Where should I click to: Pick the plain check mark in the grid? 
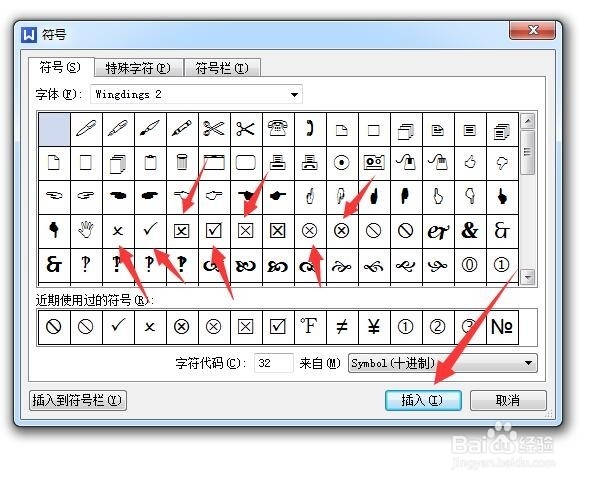pyautogui.click(x=150, y=230)
